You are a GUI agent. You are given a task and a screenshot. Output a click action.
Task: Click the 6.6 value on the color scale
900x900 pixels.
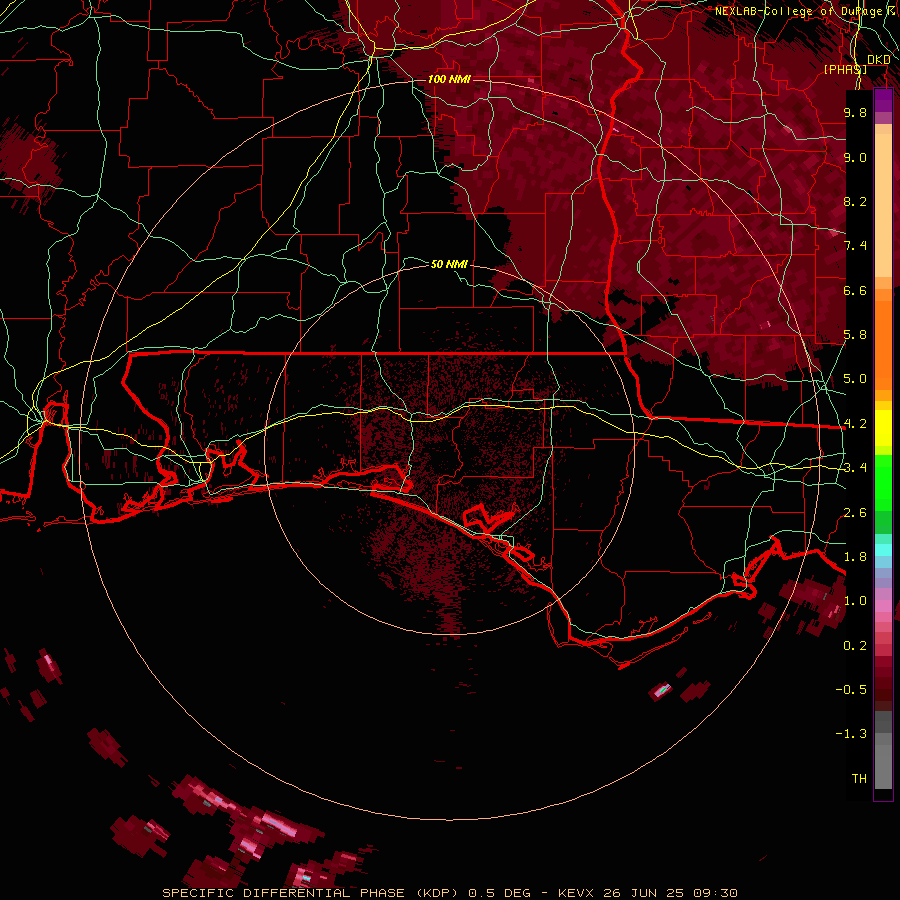pos(855,290)
